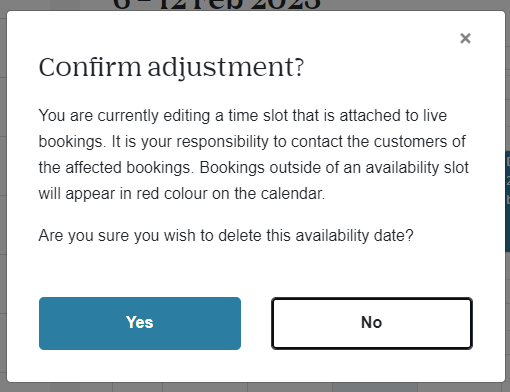This screenshot has width=510, height=392.
Task: Click the dimmed calendar grid beneath dialog
Action: (255, 387)
